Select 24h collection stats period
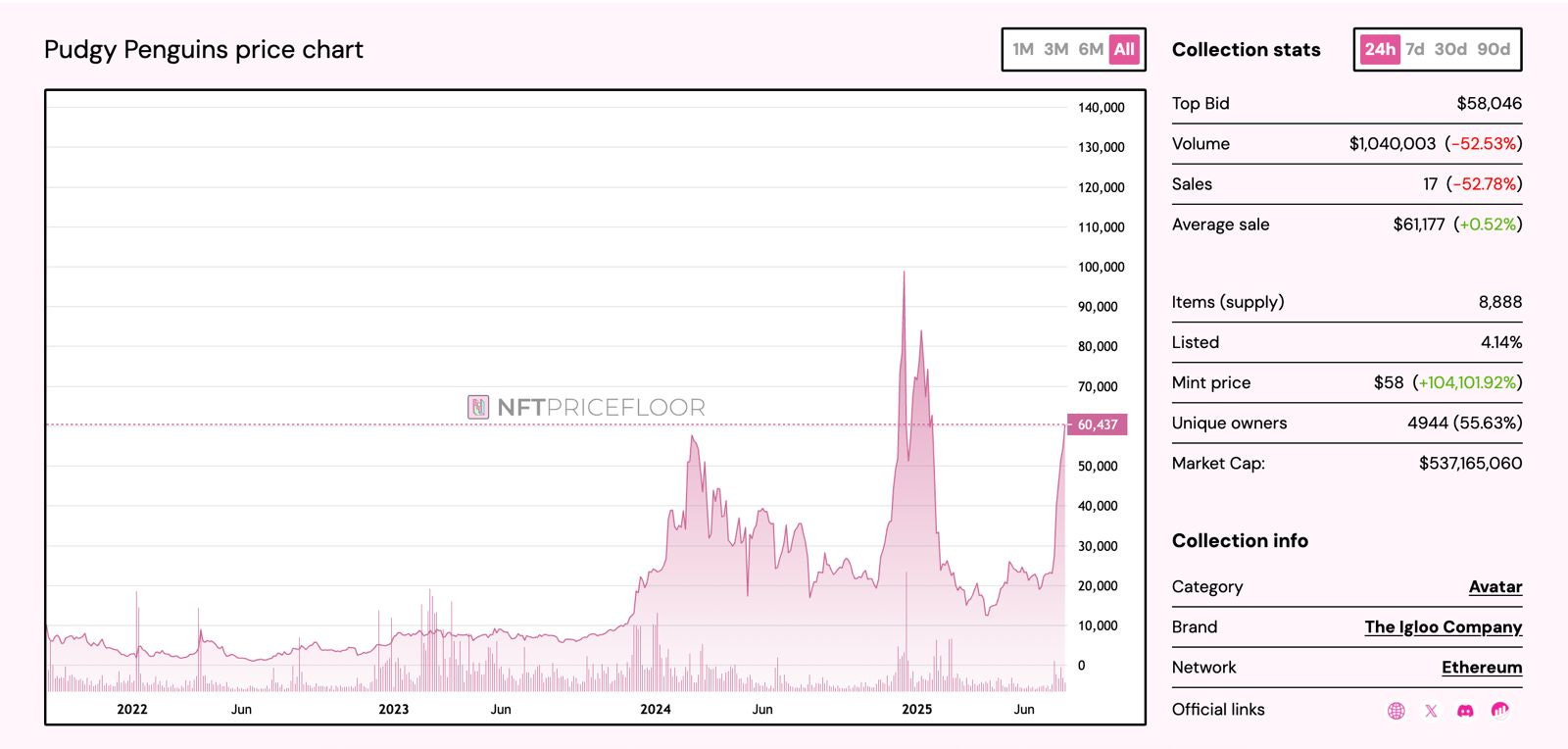1568x749 pixels. click(x=1380, y=49)
